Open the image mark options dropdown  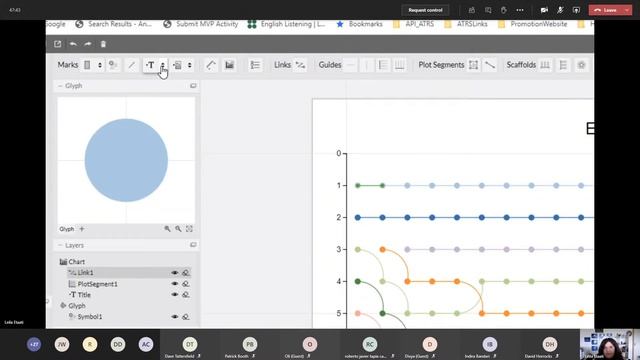click(x=189, y=65)
